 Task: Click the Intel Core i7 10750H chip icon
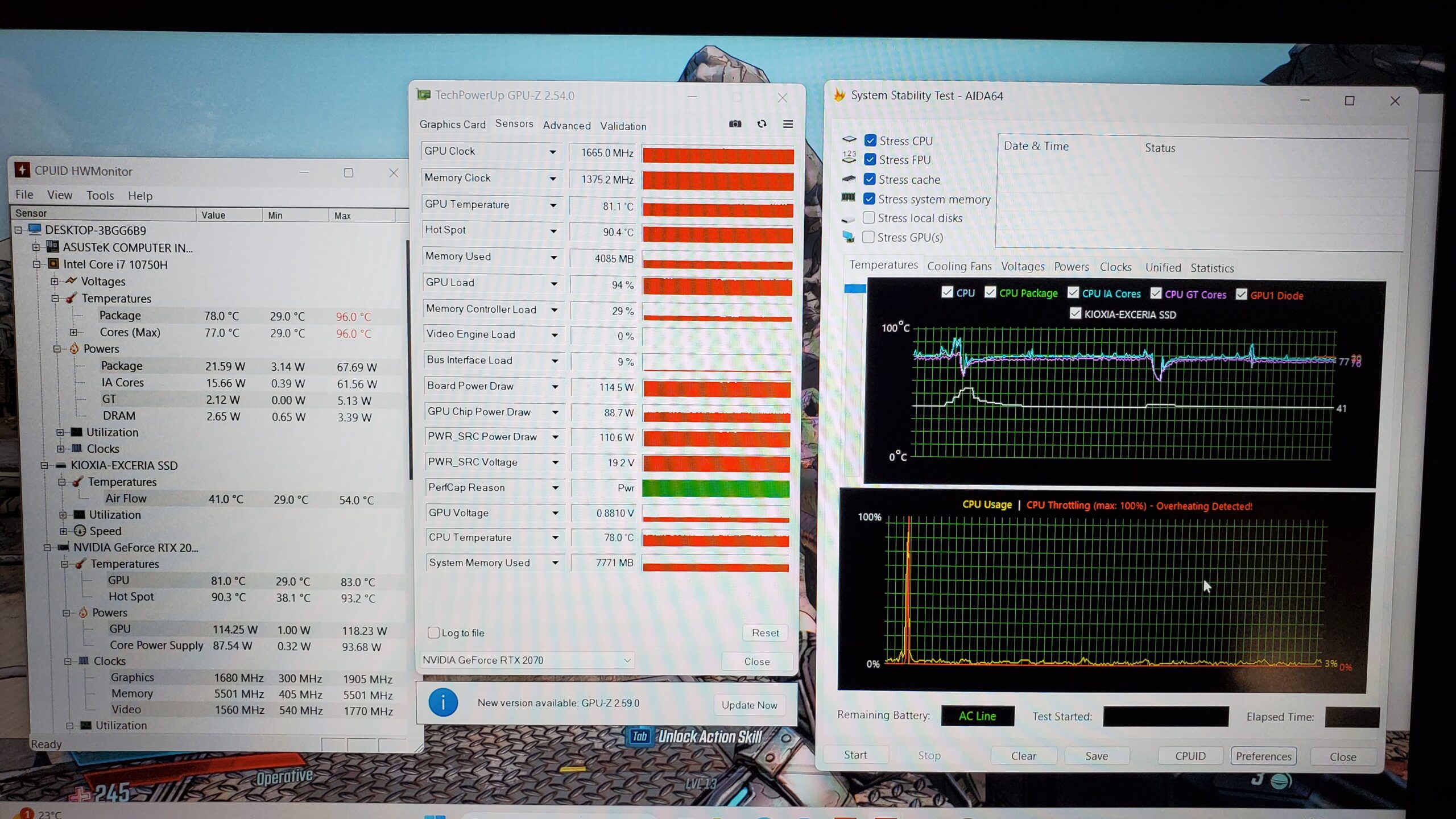tap(53, 264)
